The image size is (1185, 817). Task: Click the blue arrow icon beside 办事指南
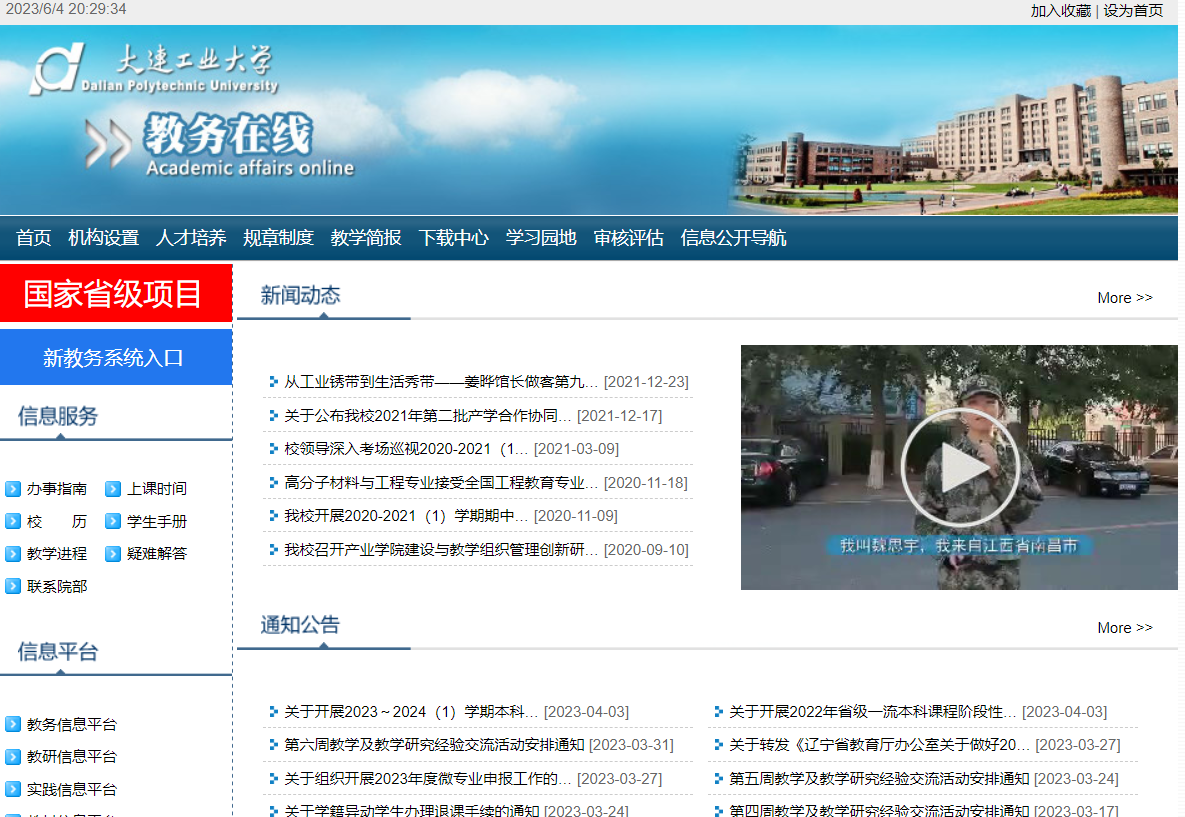point(11,488)
